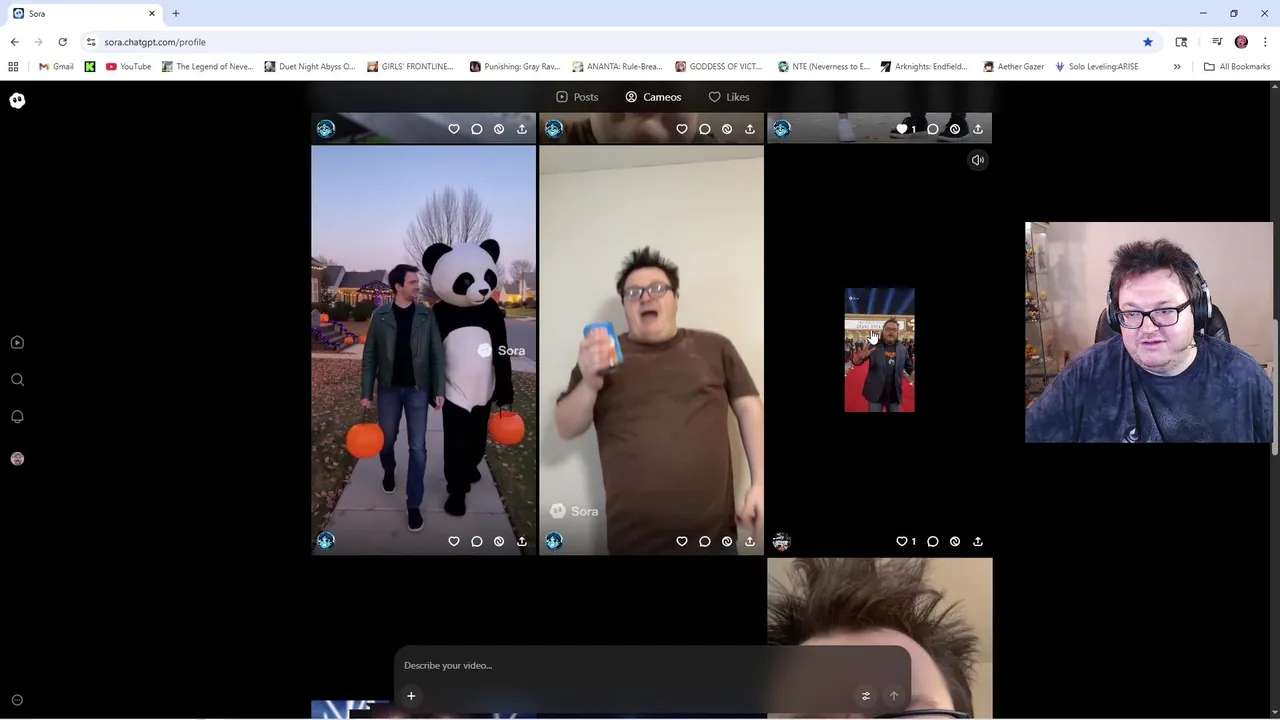The width and height of the screenshot is (1280, 720).
Task: Open the bottom-left sidebar menu icon
Action: pos(17,700)
